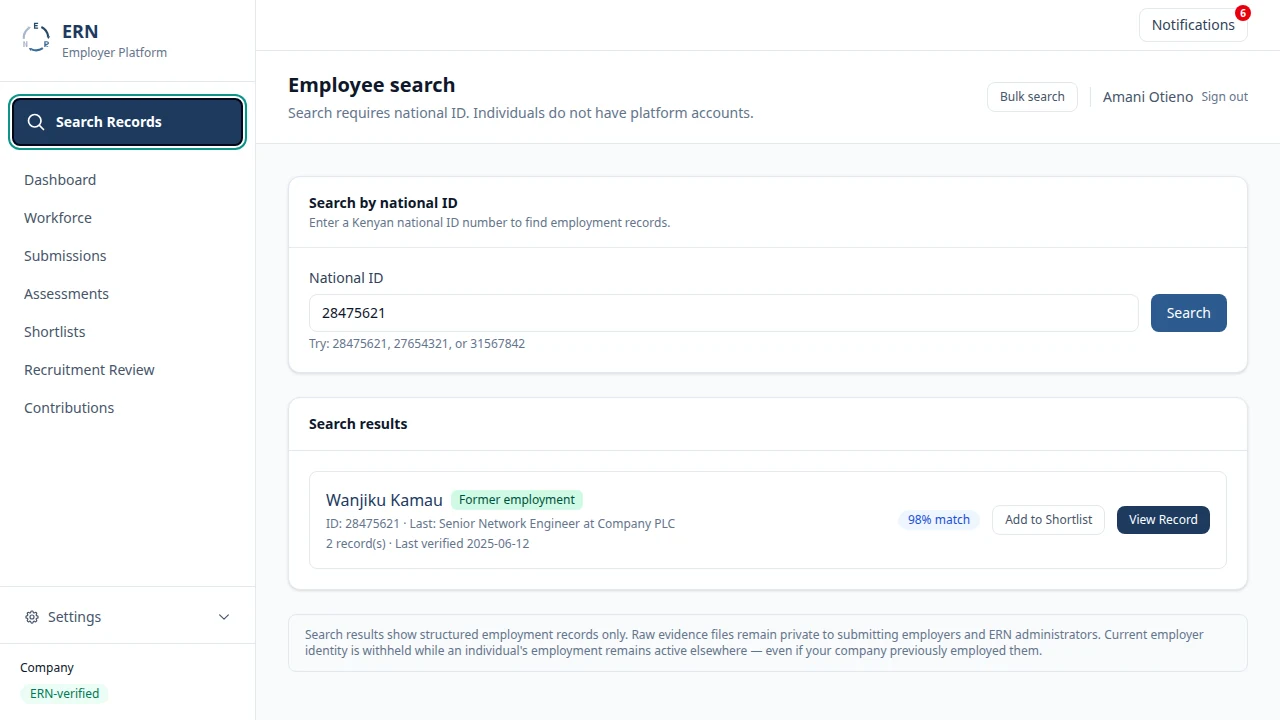Open Recruitment Review page
This screenshot has width=1280, height=720.
coord(89,370)
